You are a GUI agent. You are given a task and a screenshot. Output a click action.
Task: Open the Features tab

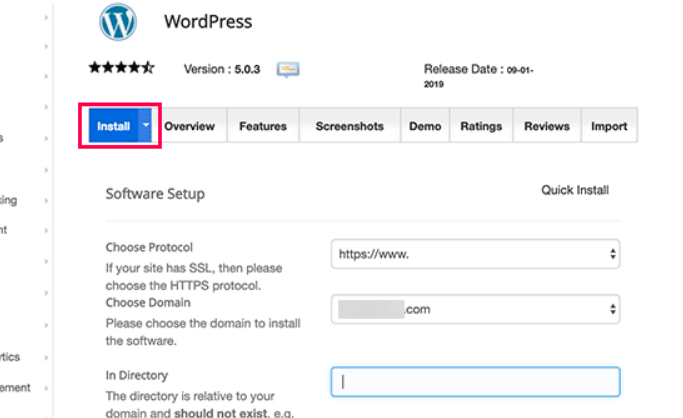[263, 126]
